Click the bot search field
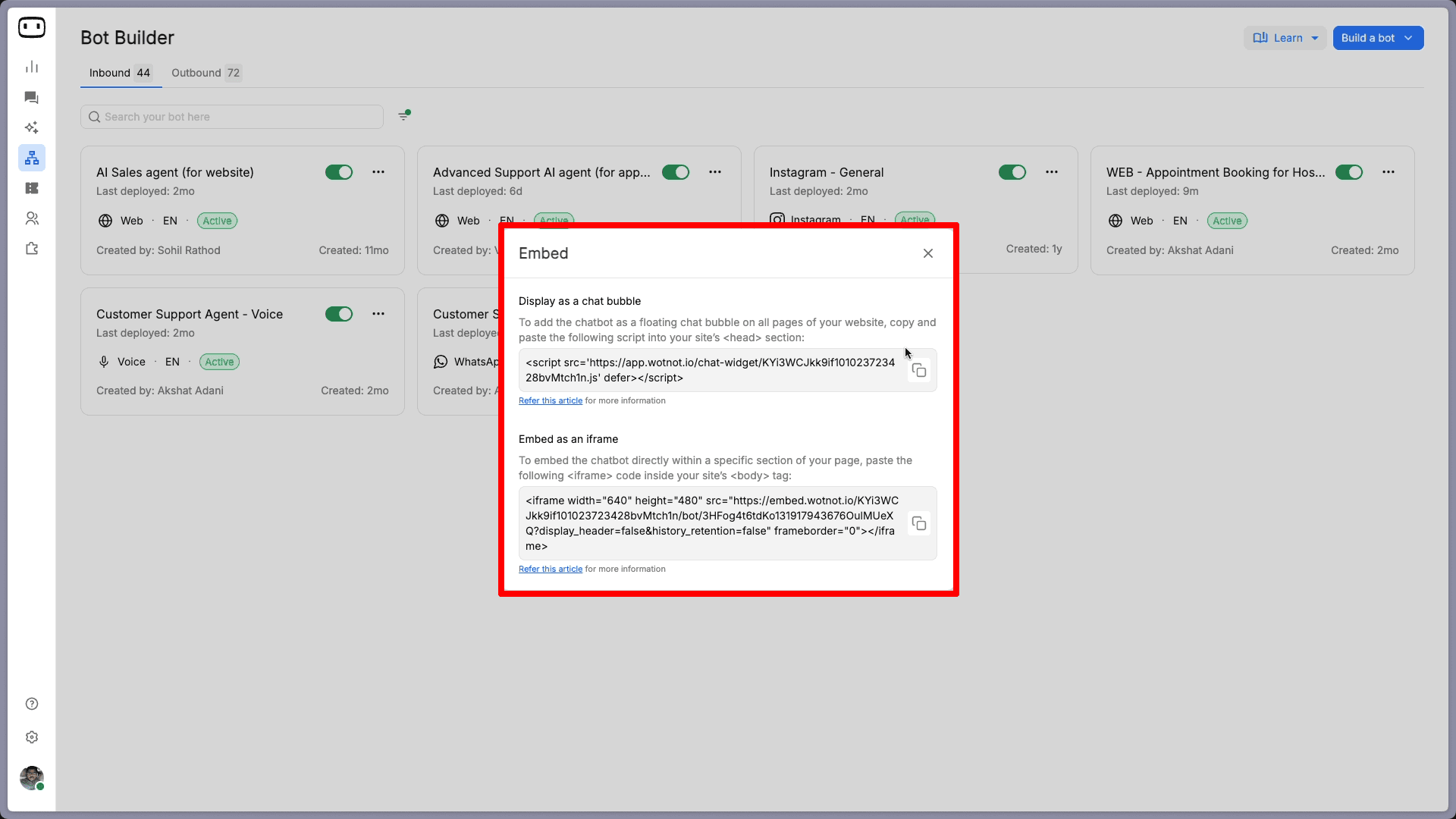 tap(232, 117)
